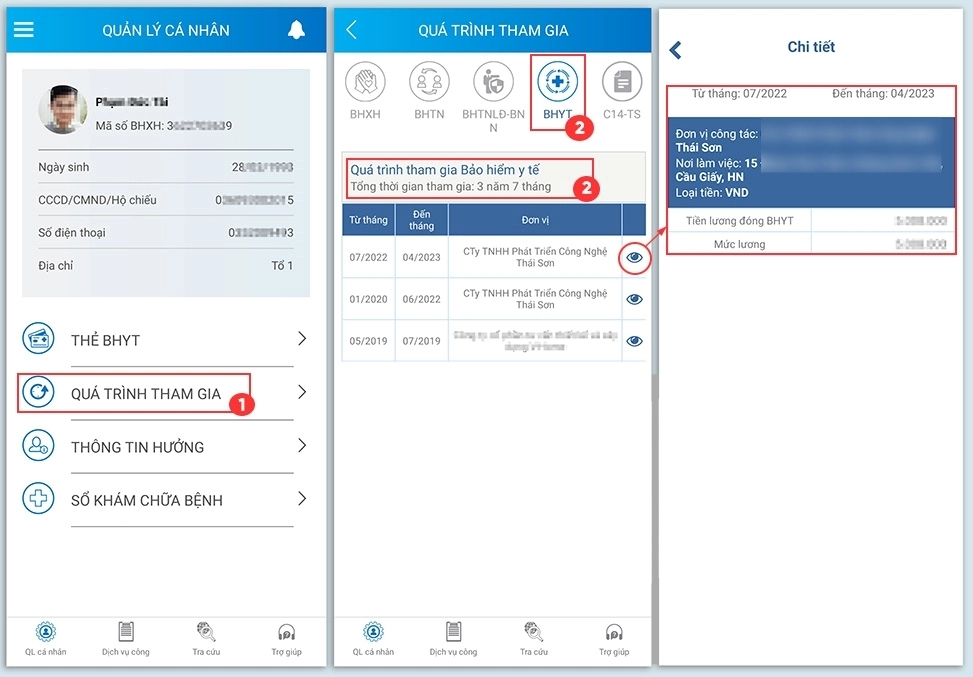View details for 07/2022–04/2023 row eye icon
Viewport: 973px width, 677px height.
pos(634,257)
